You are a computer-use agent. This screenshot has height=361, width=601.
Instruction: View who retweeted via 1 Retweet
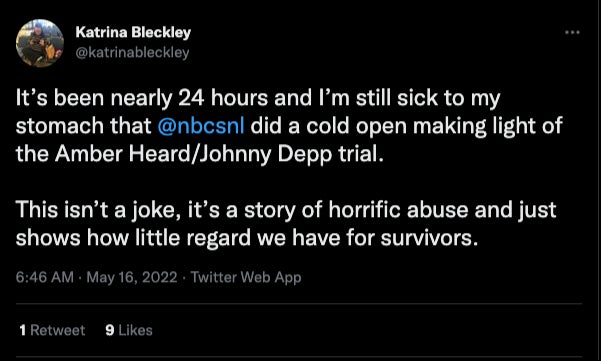pyautogui.click(x=52, y=330)
